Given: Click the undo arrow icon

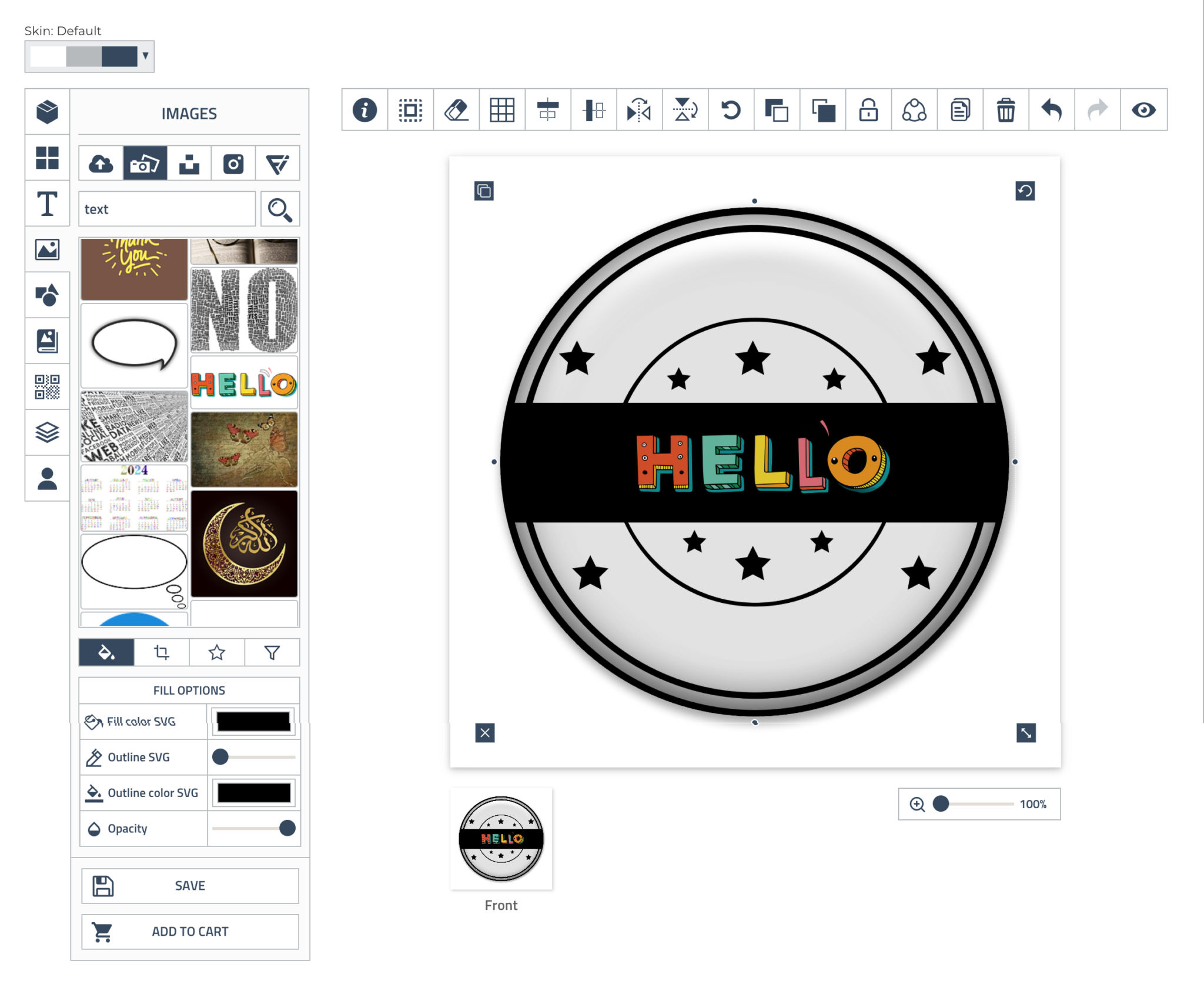Looking at the screenshot, I should [x=1051, y=110].
